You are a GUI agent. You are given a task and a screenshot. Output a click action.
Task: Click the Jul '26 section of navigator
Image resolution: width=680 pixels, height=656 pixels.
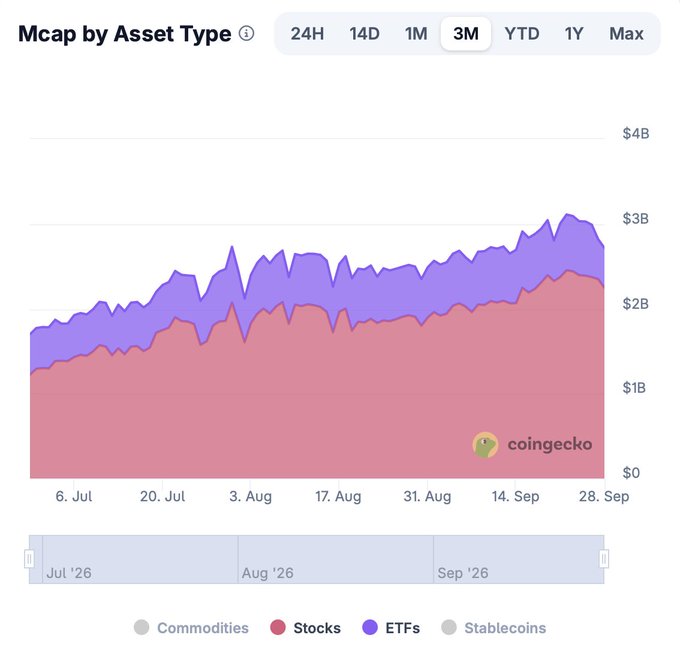[140, 559]
